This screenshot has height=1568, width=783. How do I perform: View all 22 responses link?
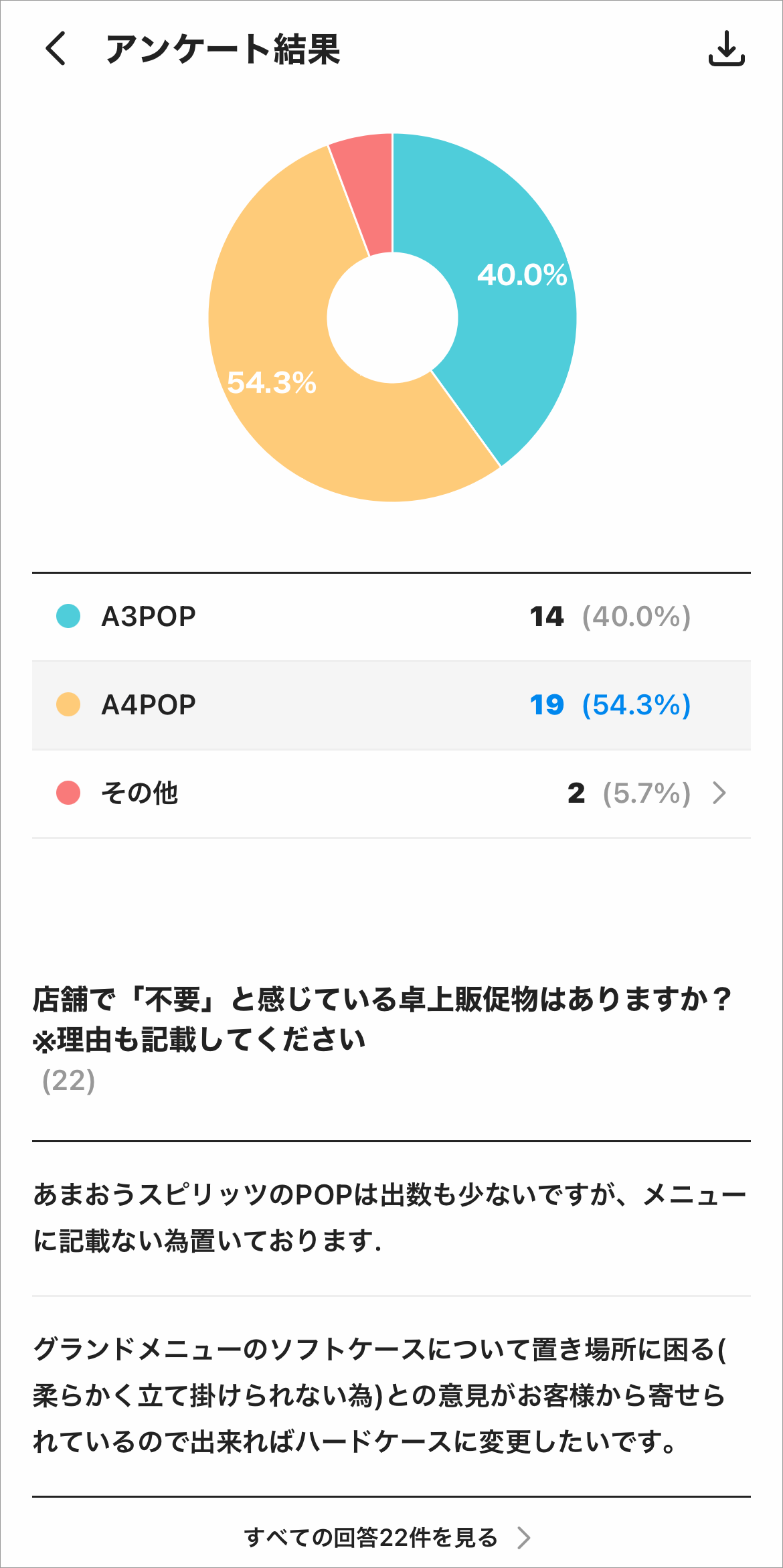click(x=371, y=1538)
